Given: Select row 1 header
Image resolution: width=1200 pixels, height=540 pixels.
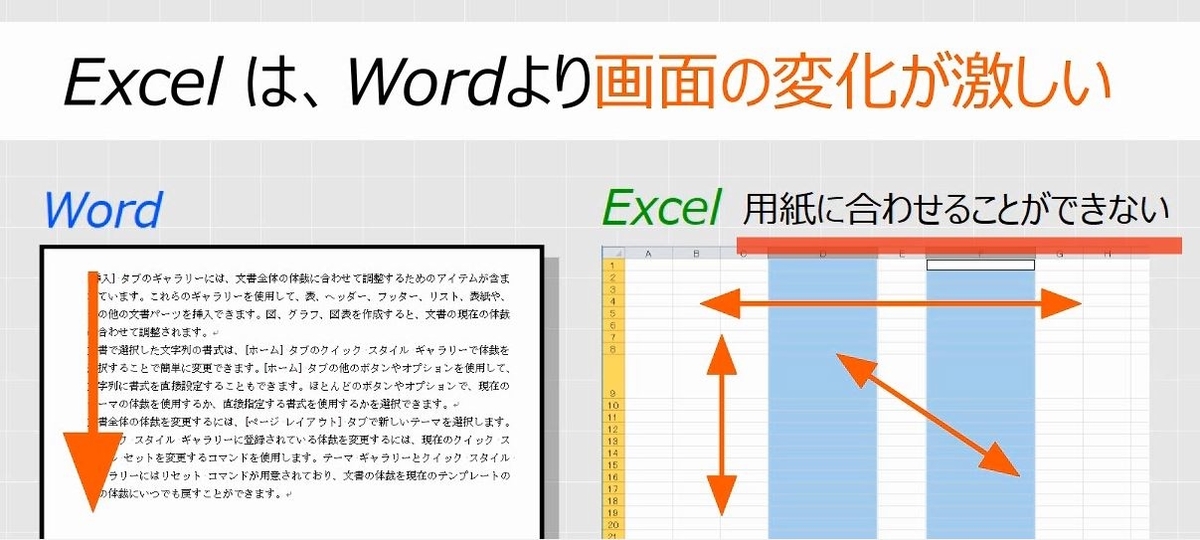Looking at the screenshot, I should (612, 265).
